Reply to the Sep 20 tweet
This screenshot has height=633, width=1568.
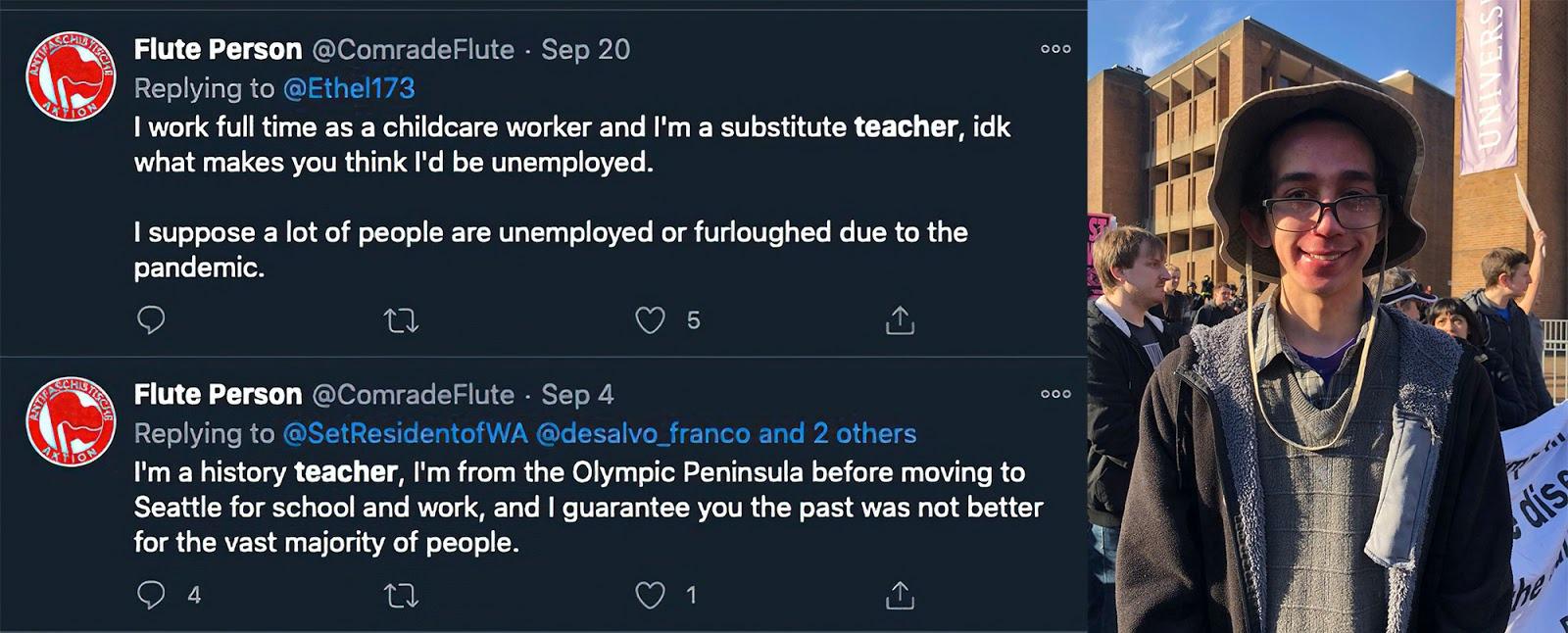coord(151,320)
